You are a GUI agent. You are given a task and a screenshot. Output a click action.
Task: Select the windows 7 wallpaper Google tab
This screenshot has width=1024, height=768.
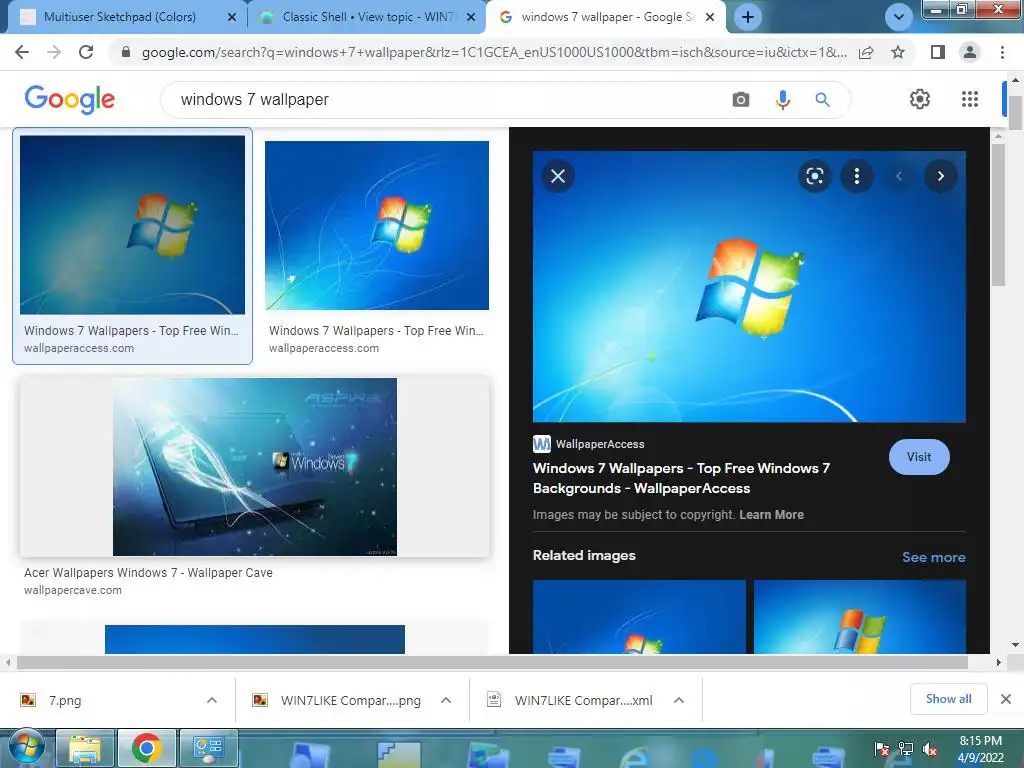click(x=605, y=17)
